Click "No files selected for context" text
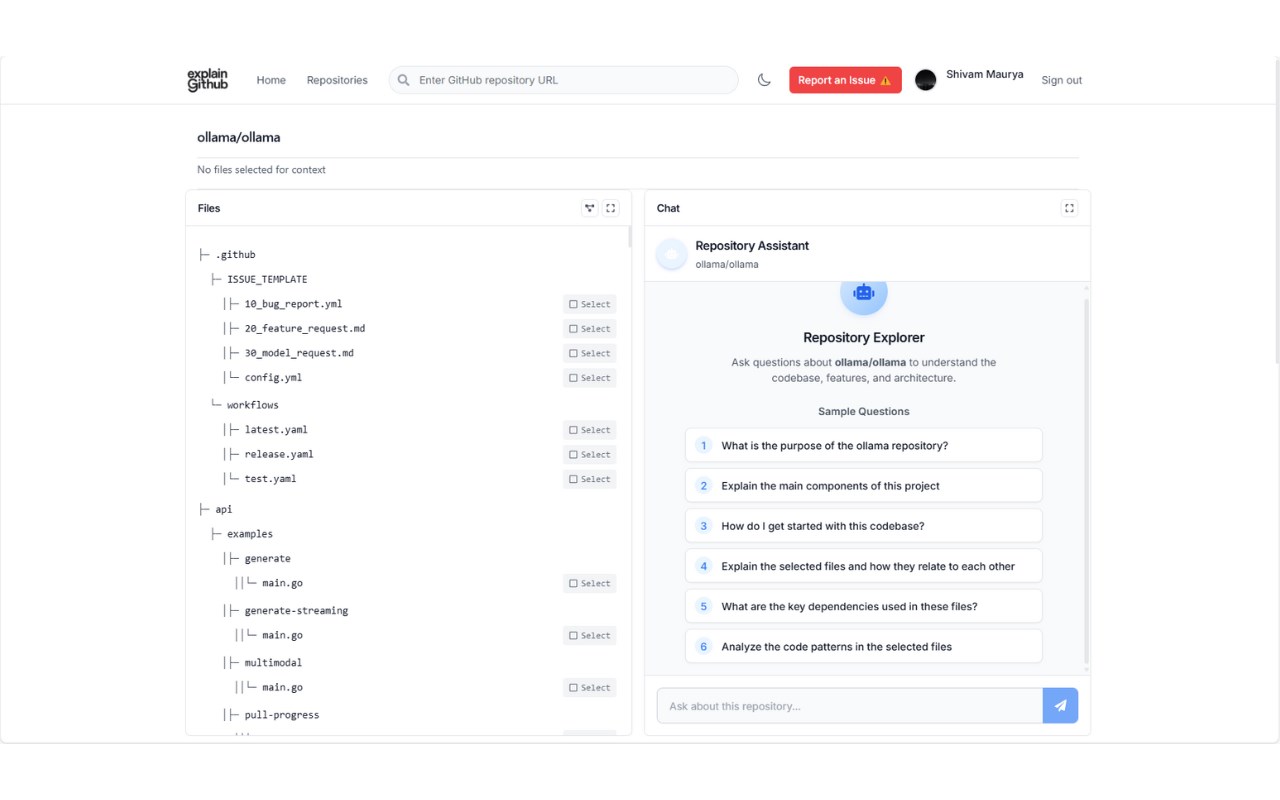The height and width of the screenshot is (800, 1280). [262, 170]
